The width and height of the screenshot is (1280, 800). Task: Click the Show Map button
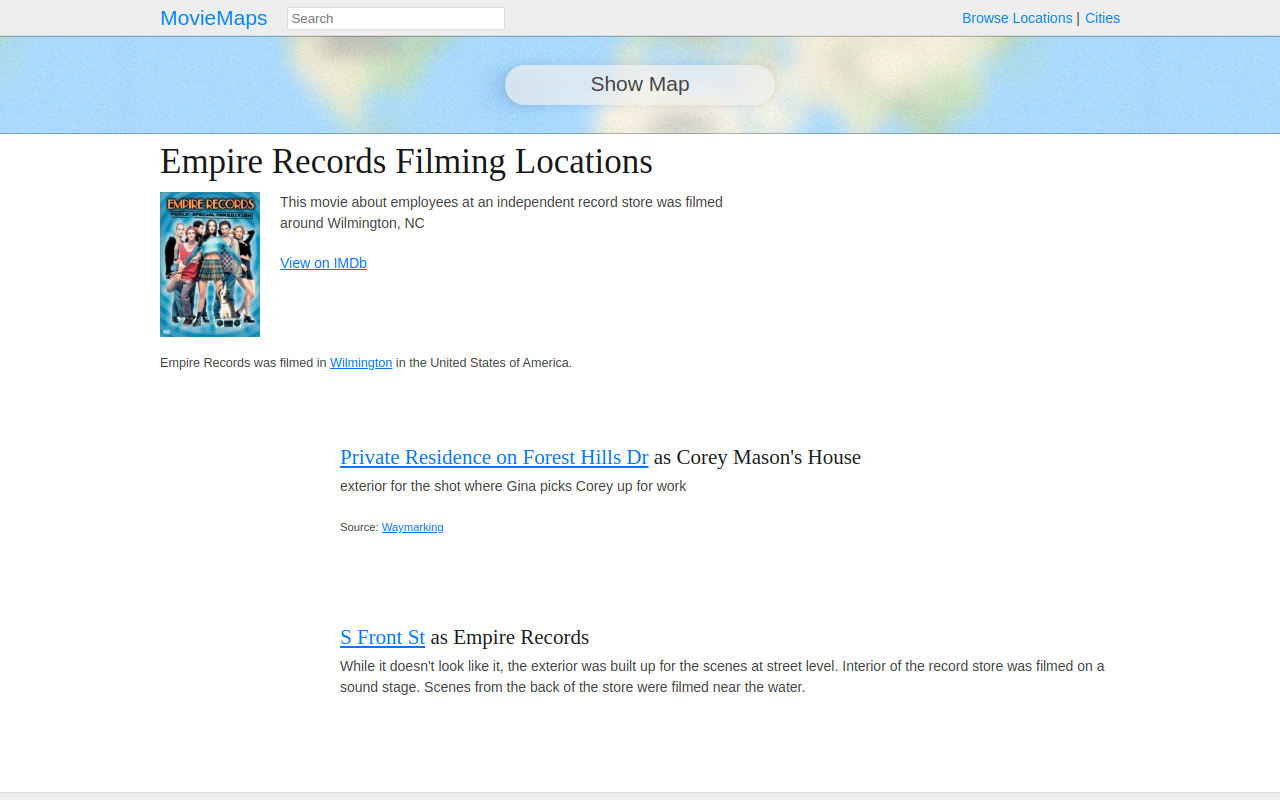pyautogui.click(x=640, y=85)
